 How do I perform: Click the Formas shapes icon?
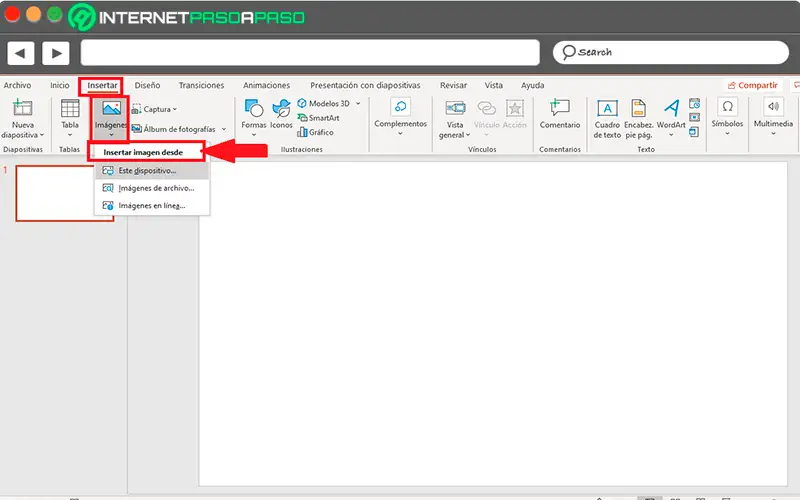(254, 108)
